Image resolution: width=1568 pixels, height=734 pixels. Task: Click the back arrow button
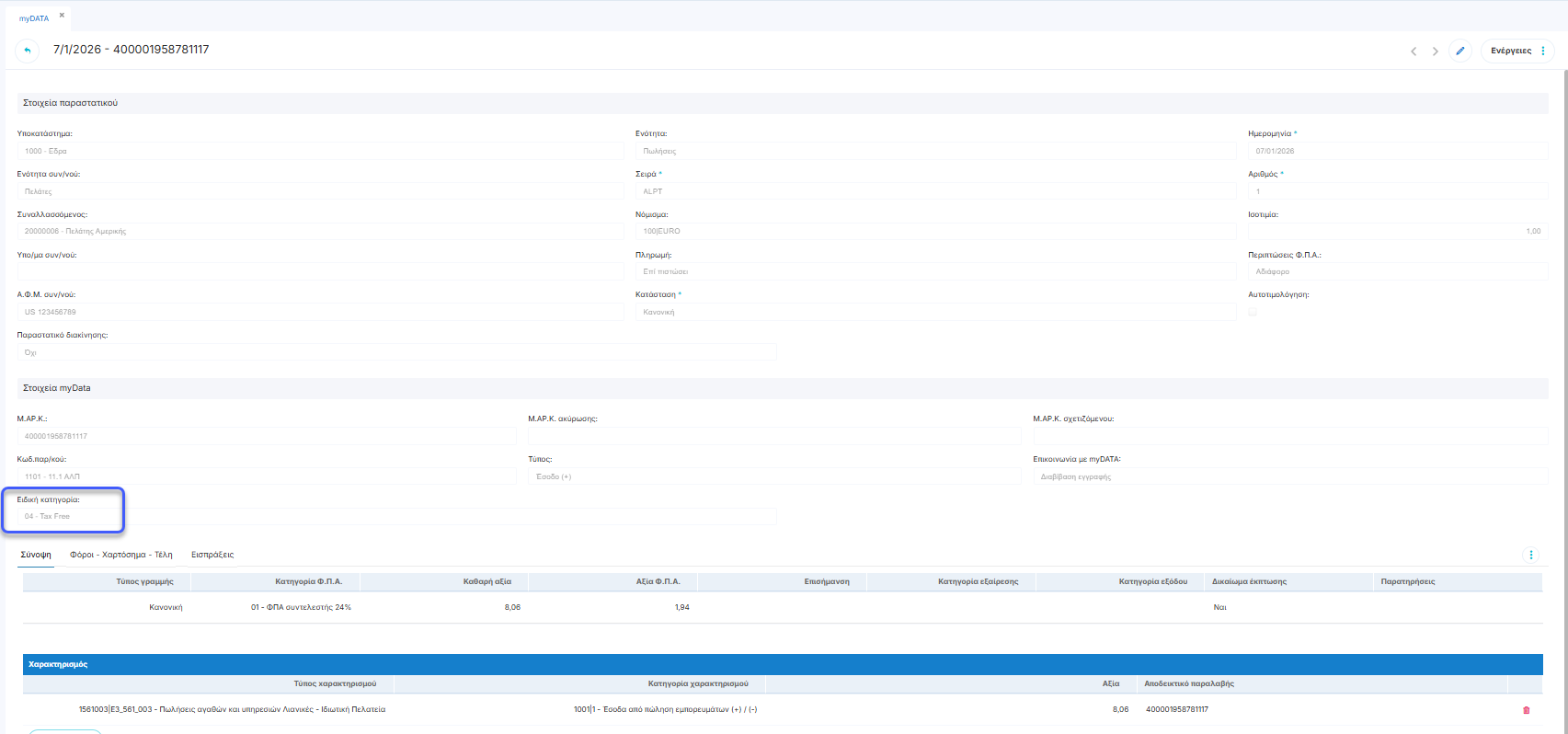click(x=28, y=51)
